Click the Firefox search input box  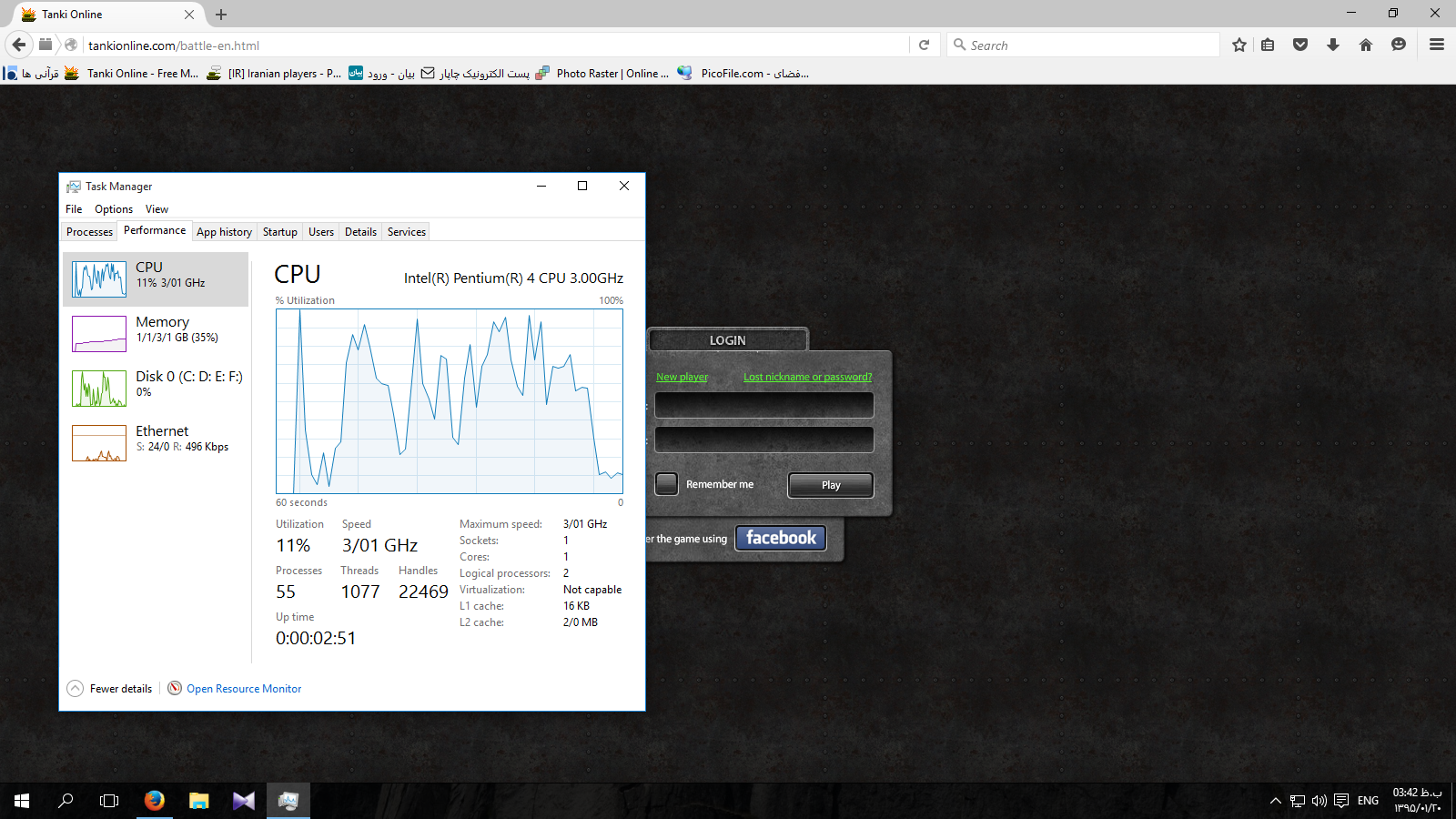[x=1087, y=45]
